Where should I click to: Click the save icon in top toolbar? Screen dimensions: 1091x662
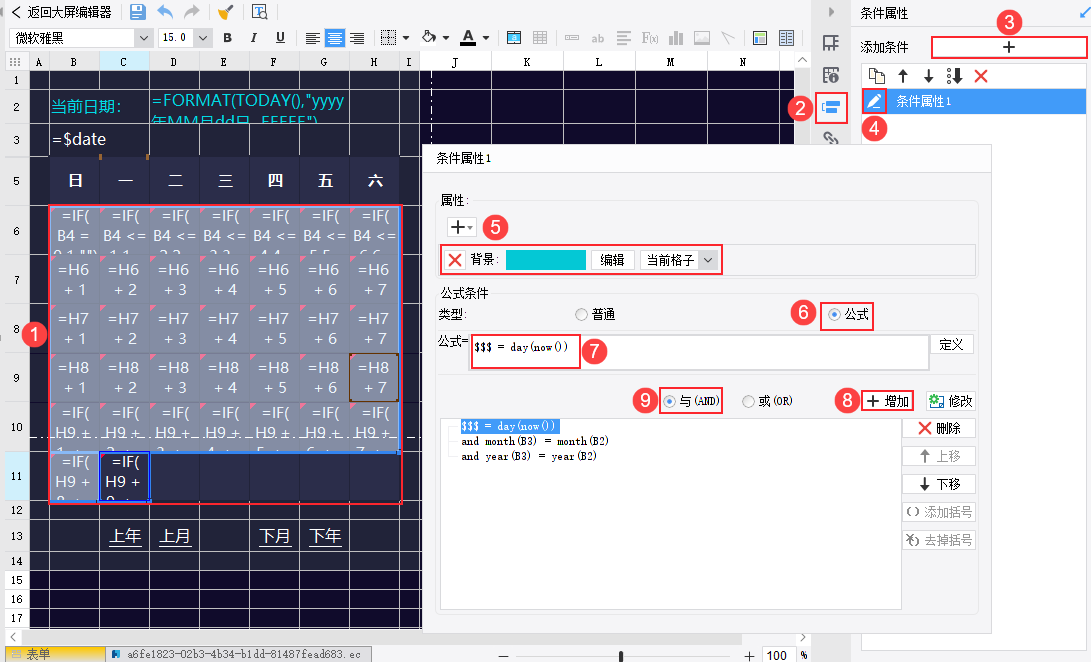137,12
